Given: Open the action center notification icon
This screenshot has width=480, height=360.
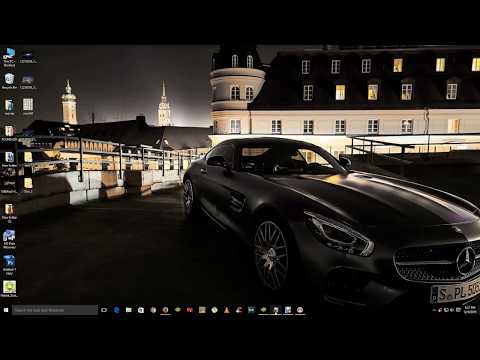Looking at the screenshot, I should coord(458,310).
